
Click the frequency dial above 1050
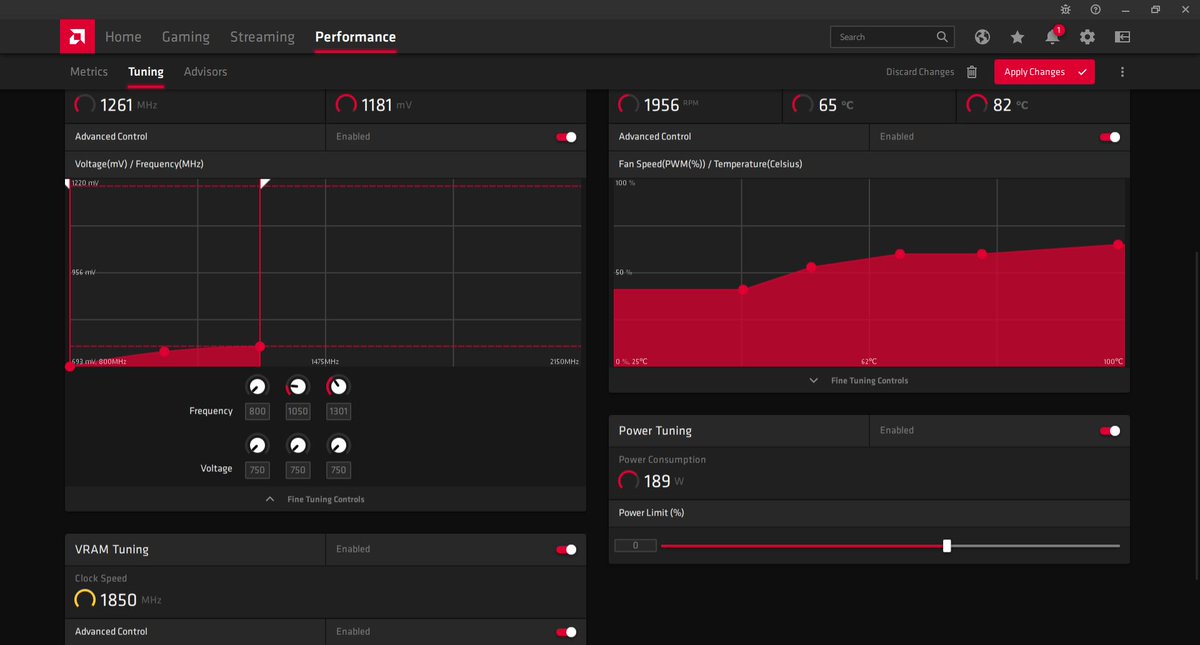(x=298, y=386)
